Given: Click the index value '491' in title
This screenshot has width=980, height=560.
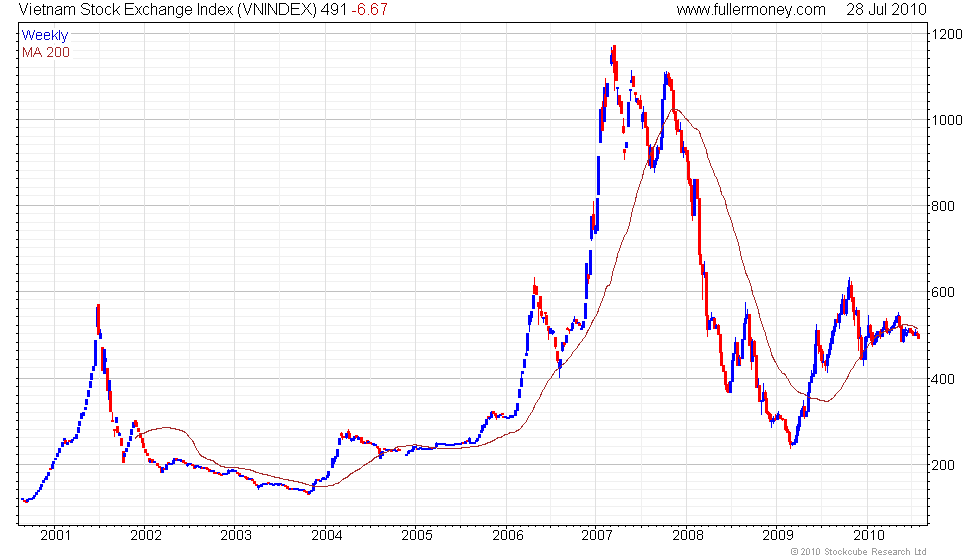Looking at the screenshot, I should (334, 10).
